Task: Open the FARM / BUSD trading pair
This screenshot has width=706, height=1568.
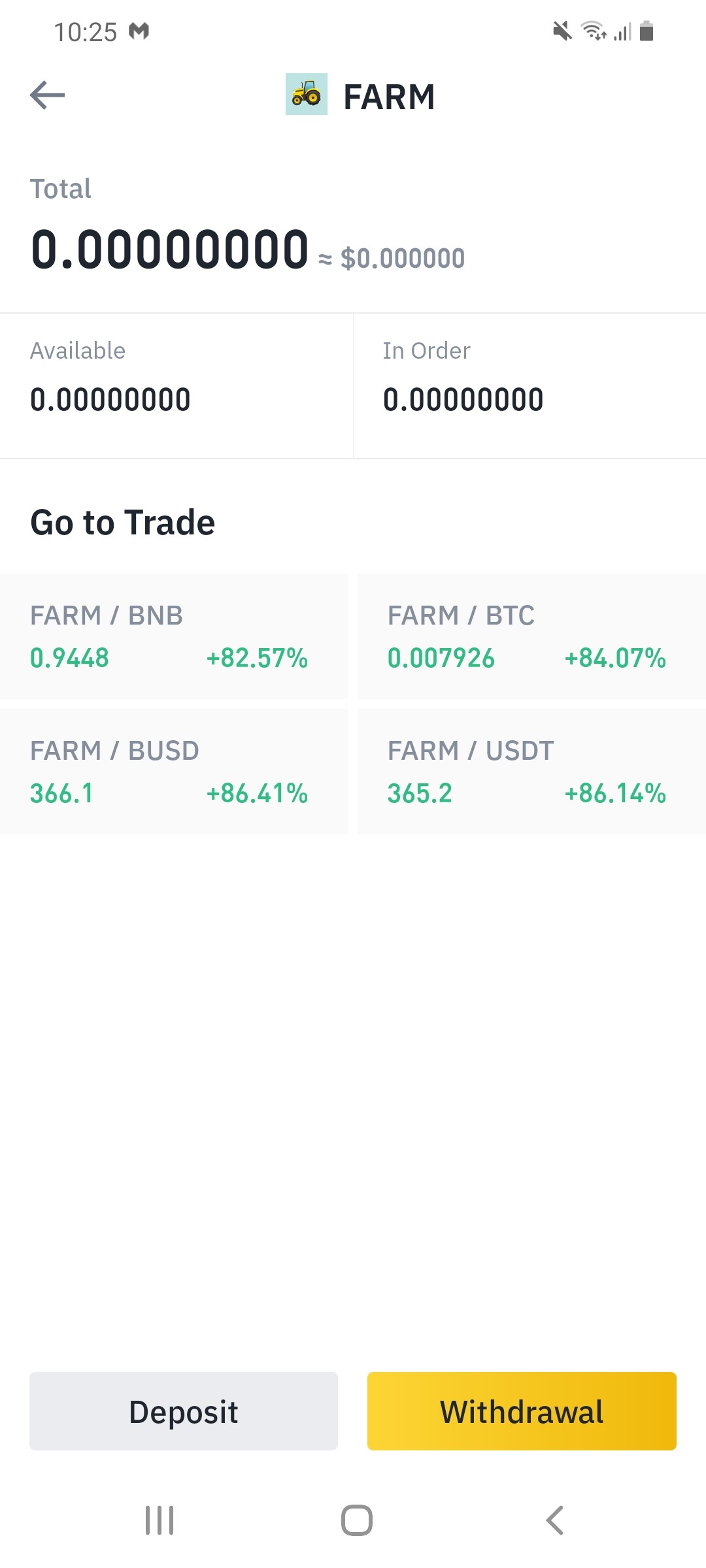Action: coord(174,772)
